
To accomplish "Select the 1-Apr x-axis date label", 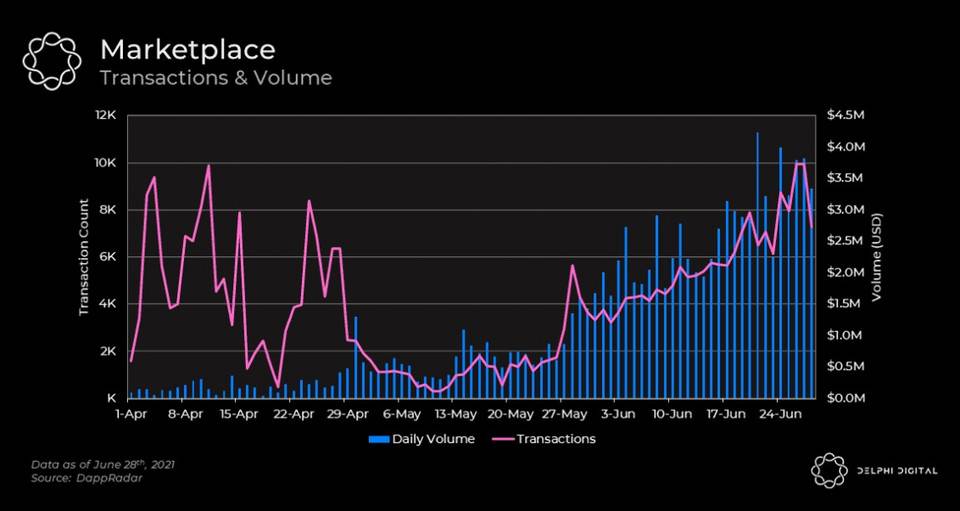I will click(x=132, y=414).
